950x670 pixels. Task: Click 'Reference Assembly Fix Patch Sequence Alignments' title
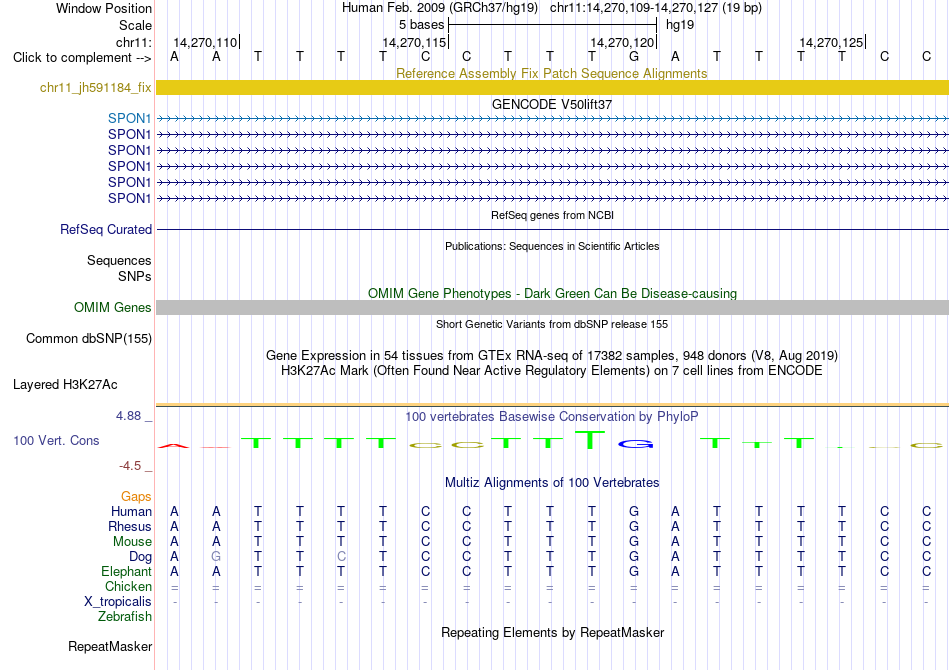(552, 73)
